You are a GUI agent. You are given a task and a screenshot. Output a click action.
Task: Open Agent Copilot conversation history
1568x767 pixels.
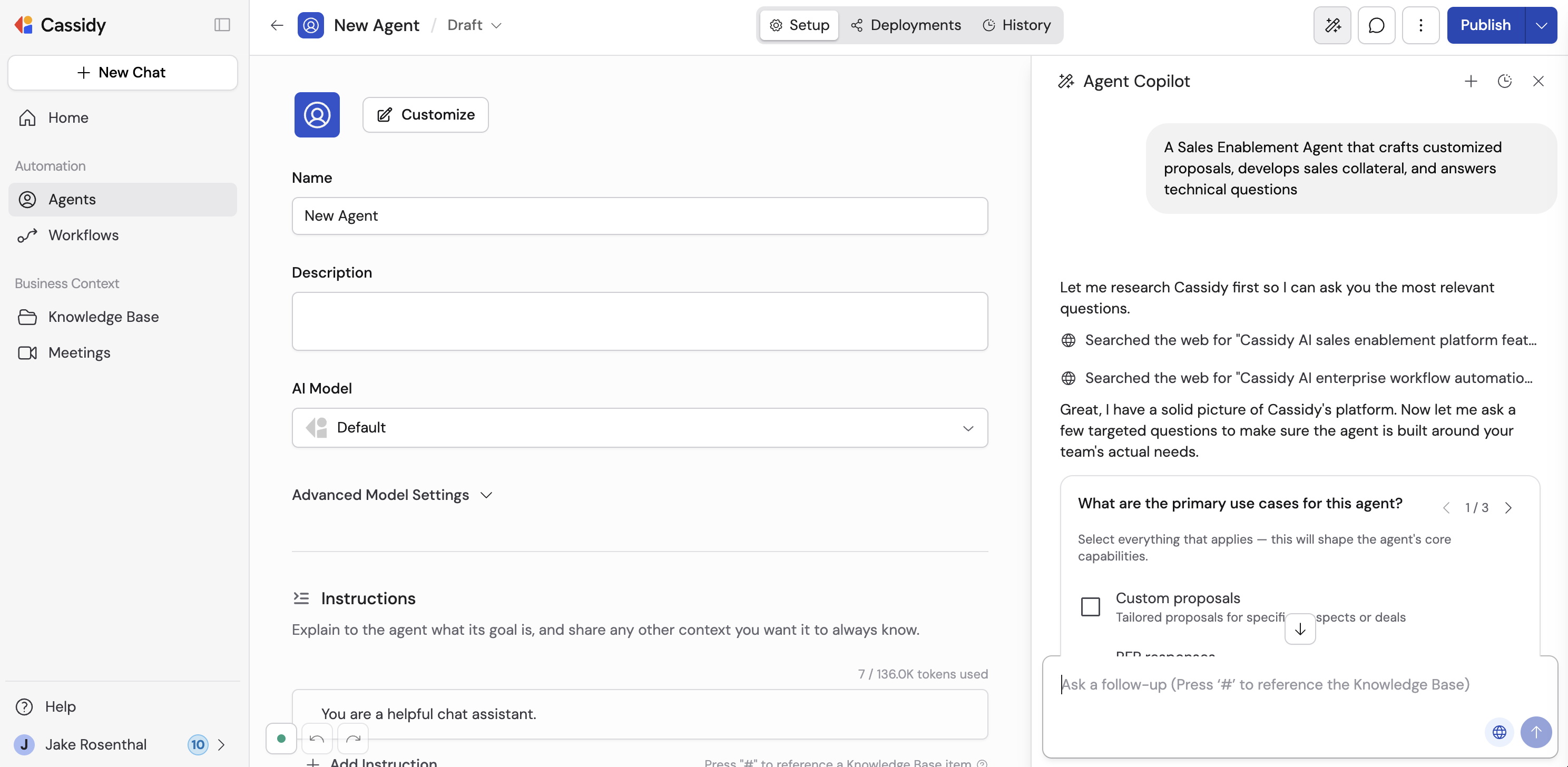tap(1505, 81)
